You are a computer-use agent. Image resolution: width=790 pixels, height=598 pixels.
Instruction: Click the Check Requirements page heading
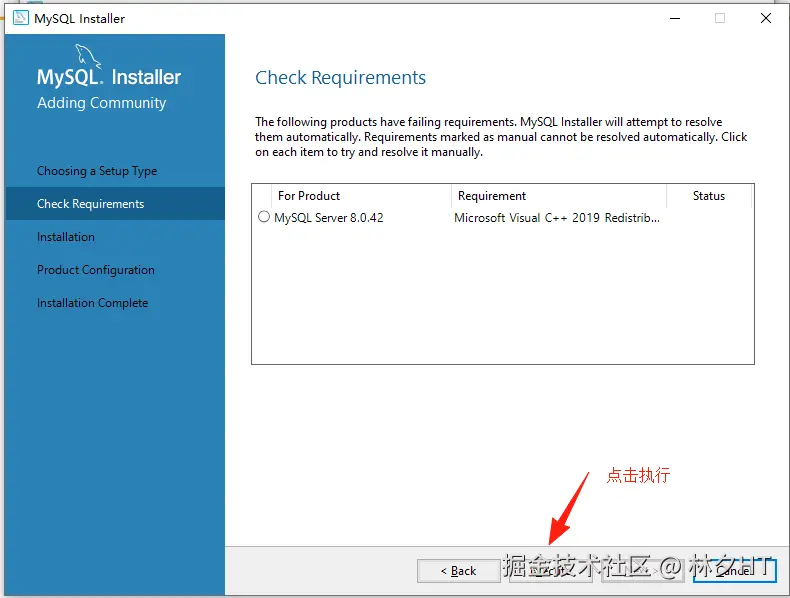click(340, 78)
